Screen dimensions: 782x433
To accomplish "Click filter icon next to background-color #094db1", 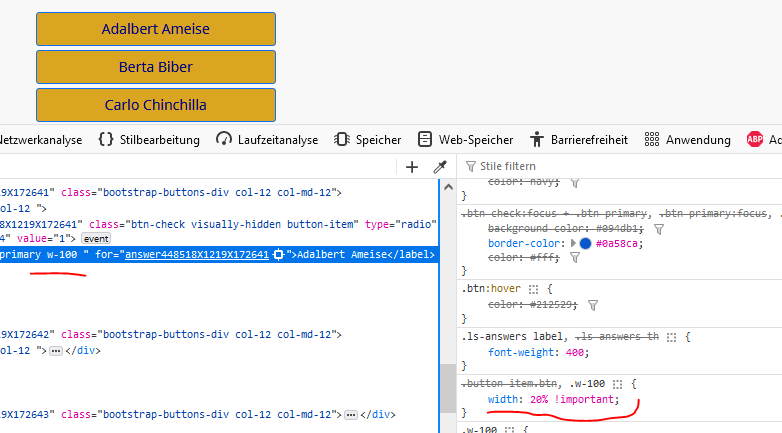I will click(658, 228).
